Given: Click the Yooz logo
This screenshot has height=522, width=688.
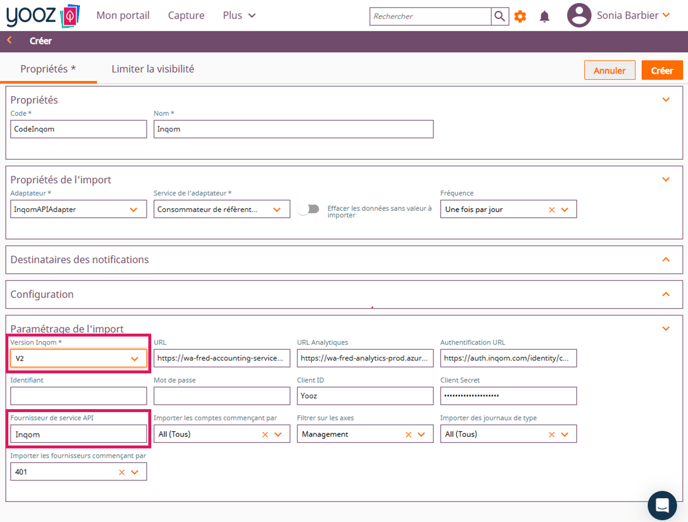Looking at the screenshot, I should 42,16.
